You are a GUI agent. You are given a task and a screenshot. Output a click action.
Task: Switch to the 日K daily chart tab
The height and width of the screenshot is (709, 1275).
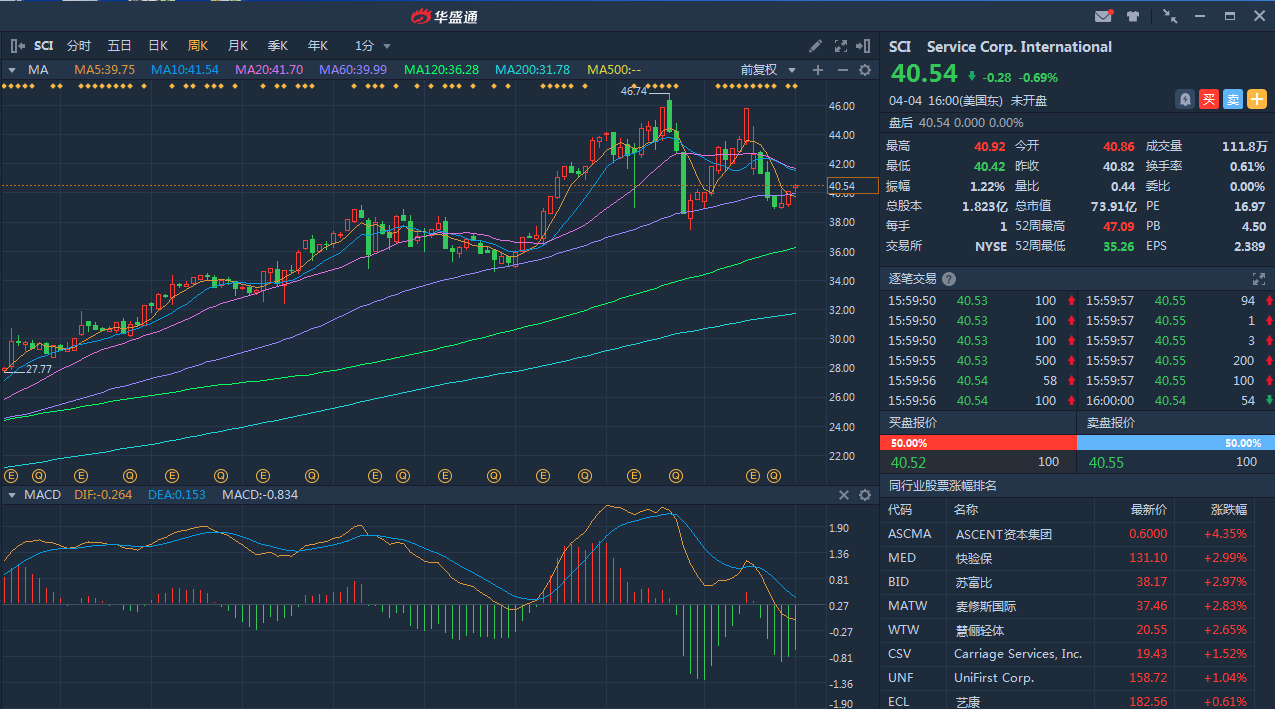tap(158, 46)
